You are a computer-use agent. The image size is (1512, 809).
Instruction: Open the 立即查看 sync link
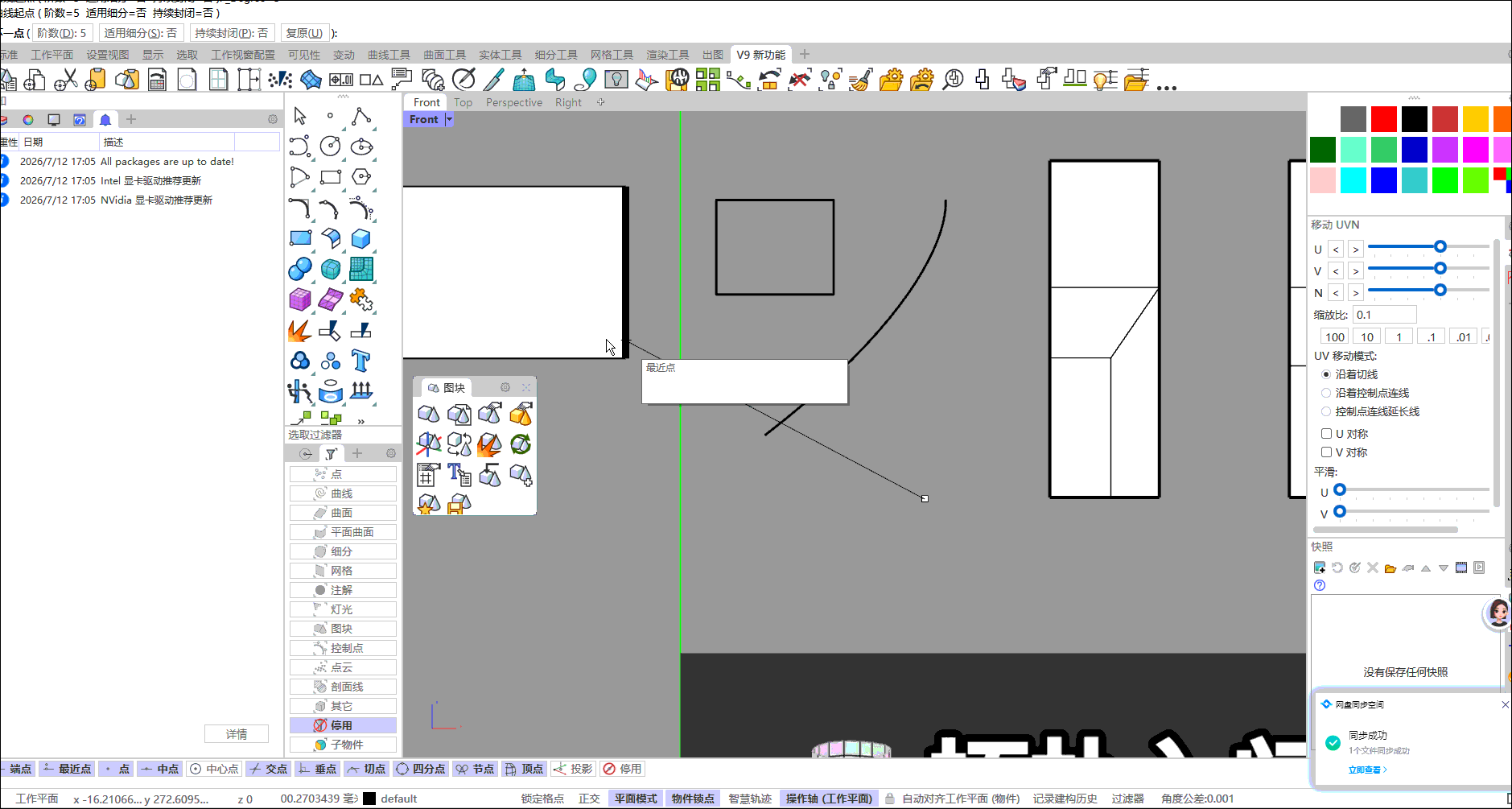coord(1367,770)
